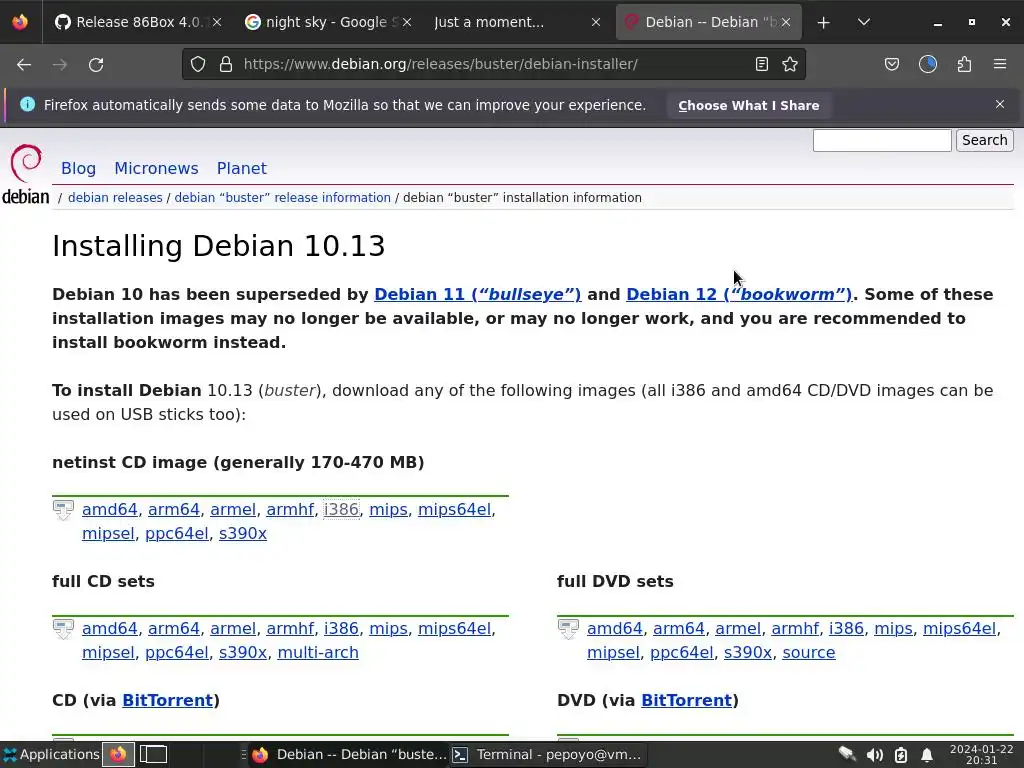
Task: Close the night sky Google tab
Action: [x=407, y=22]
